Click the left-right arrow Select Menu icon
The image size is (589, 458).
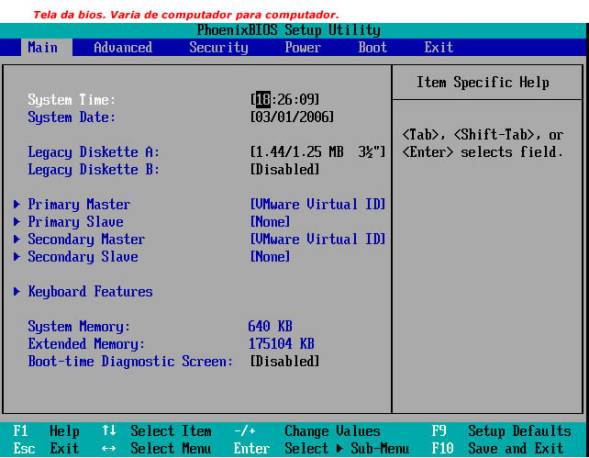(109, 448)
